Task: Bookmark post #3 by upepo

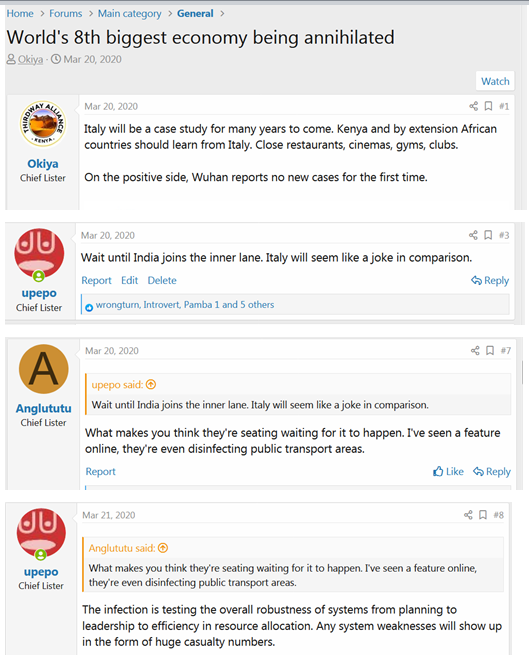Action: coord(488,235)
